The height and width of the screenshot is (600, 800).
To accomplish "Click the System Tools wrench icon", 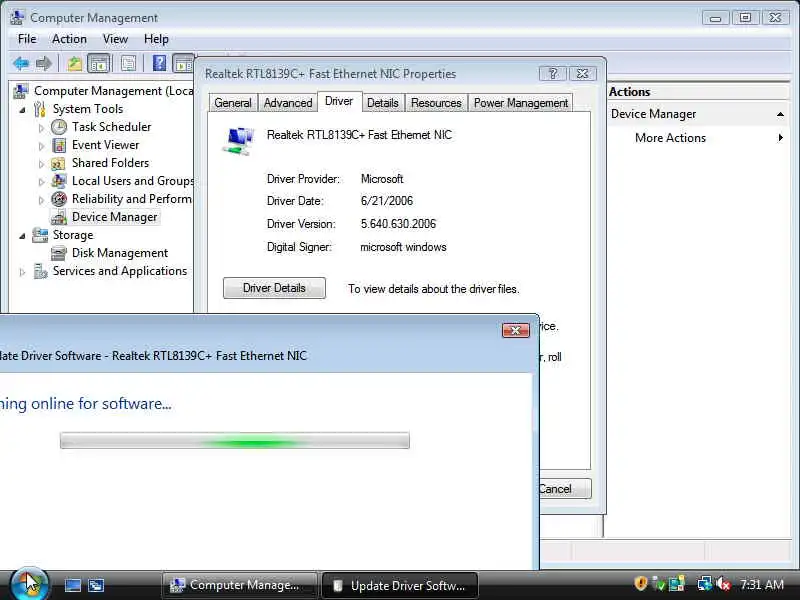I will [40, 109].
